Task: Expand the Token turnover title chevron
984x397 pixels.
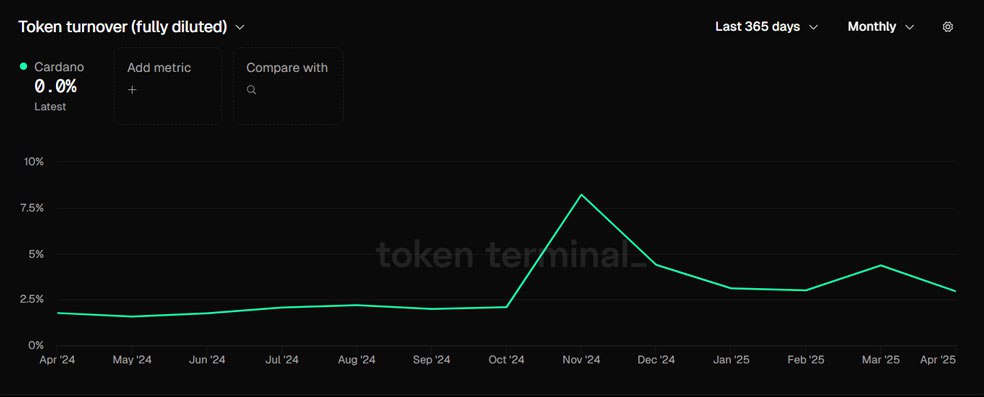Action: click(239, 27)
